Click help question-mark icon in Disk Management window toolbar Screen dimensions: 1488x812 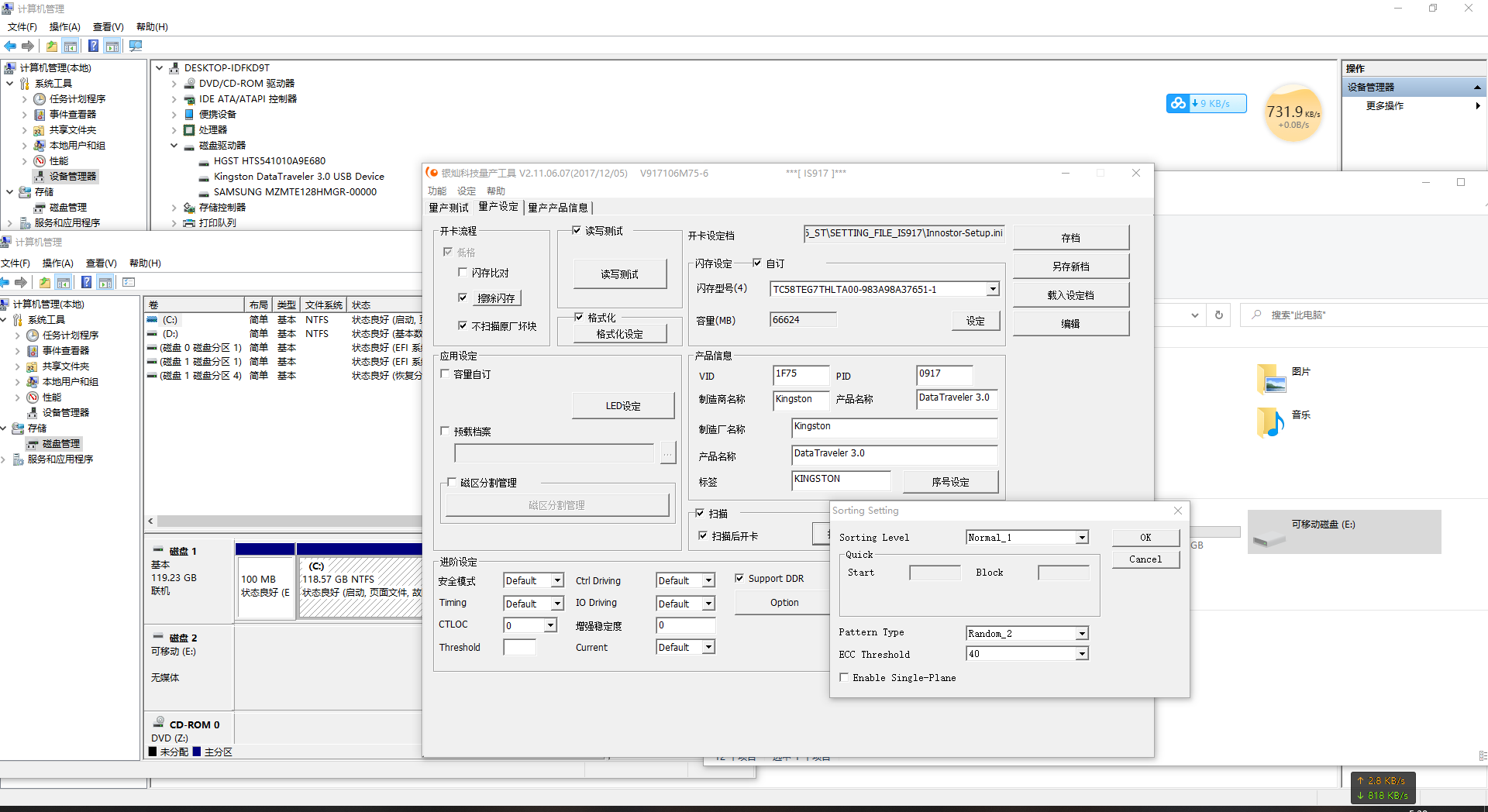coord(86,283)
